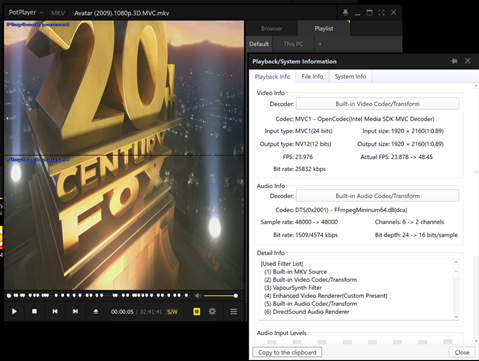Click the MKV format label in title bar
Image resolution: width=479 pixels, height=361 pixels.
point(58,13)
